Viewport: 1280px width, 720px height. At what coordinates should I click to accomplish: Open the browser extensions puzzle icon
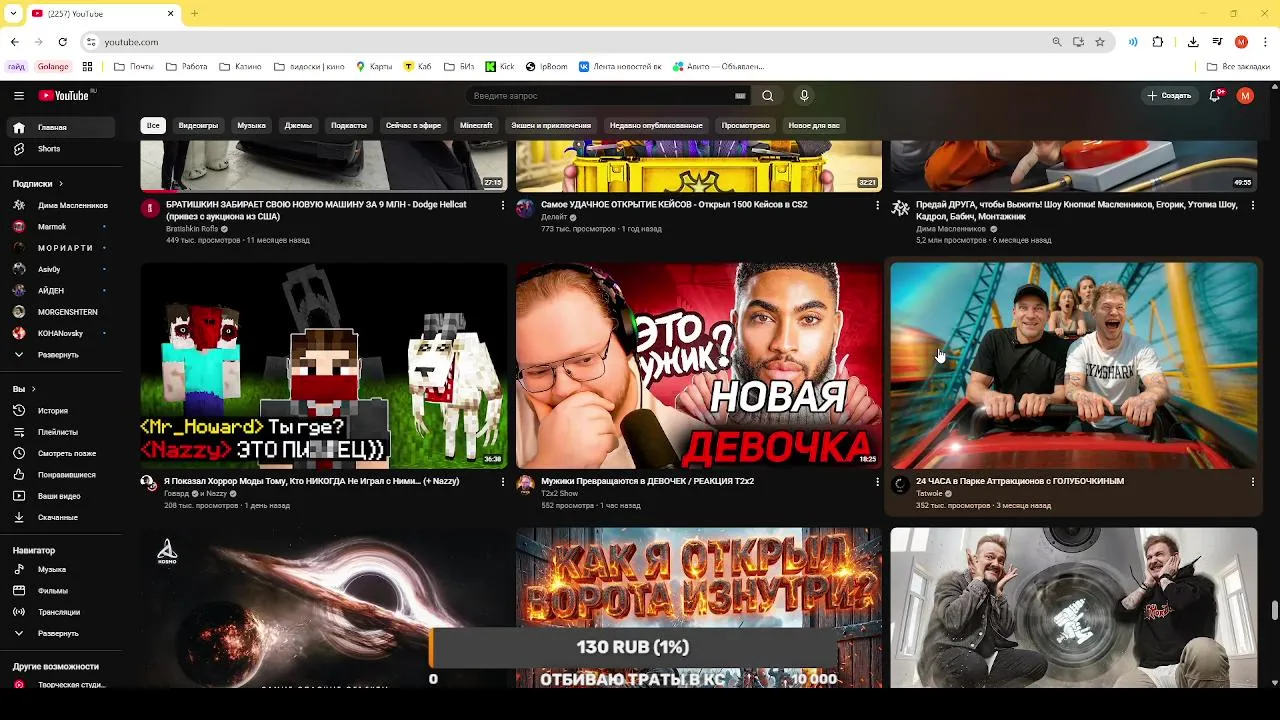pos(1158,42)
